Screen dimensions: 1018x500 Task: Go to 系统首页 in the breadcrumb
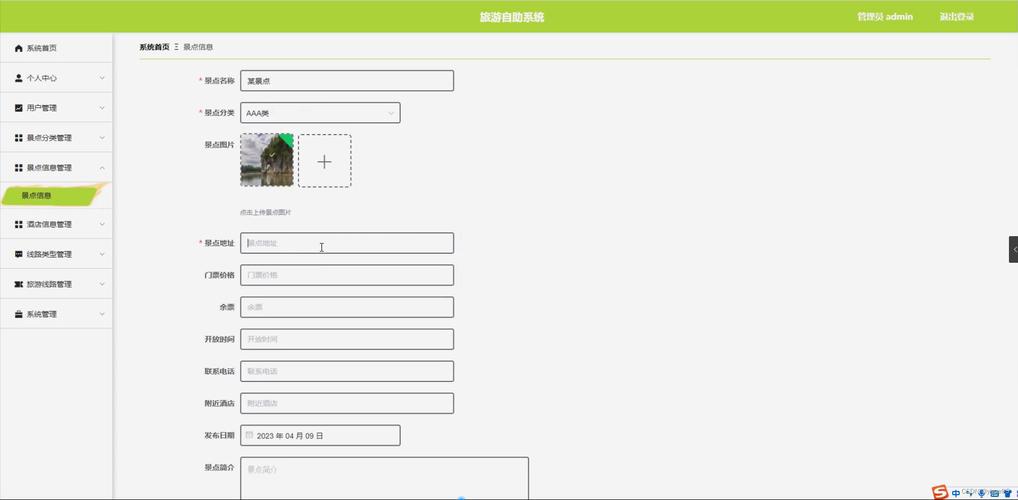(154, 47)
